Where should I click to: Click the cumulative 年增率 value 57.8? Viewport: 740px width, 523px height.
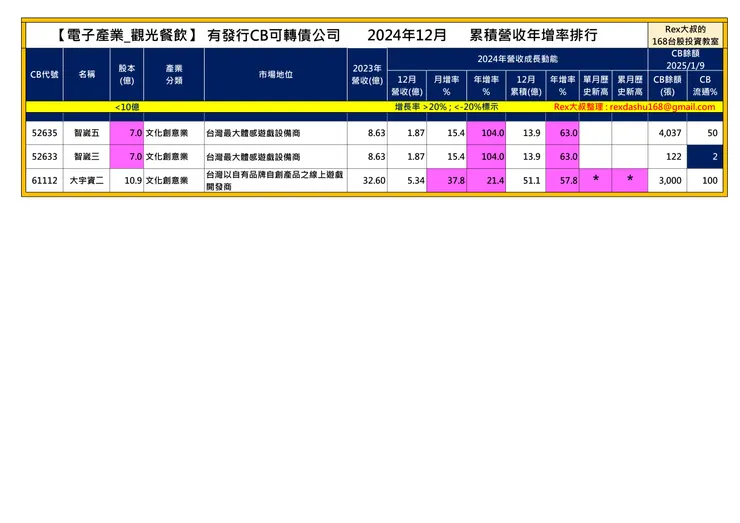[x=563, y=180]
